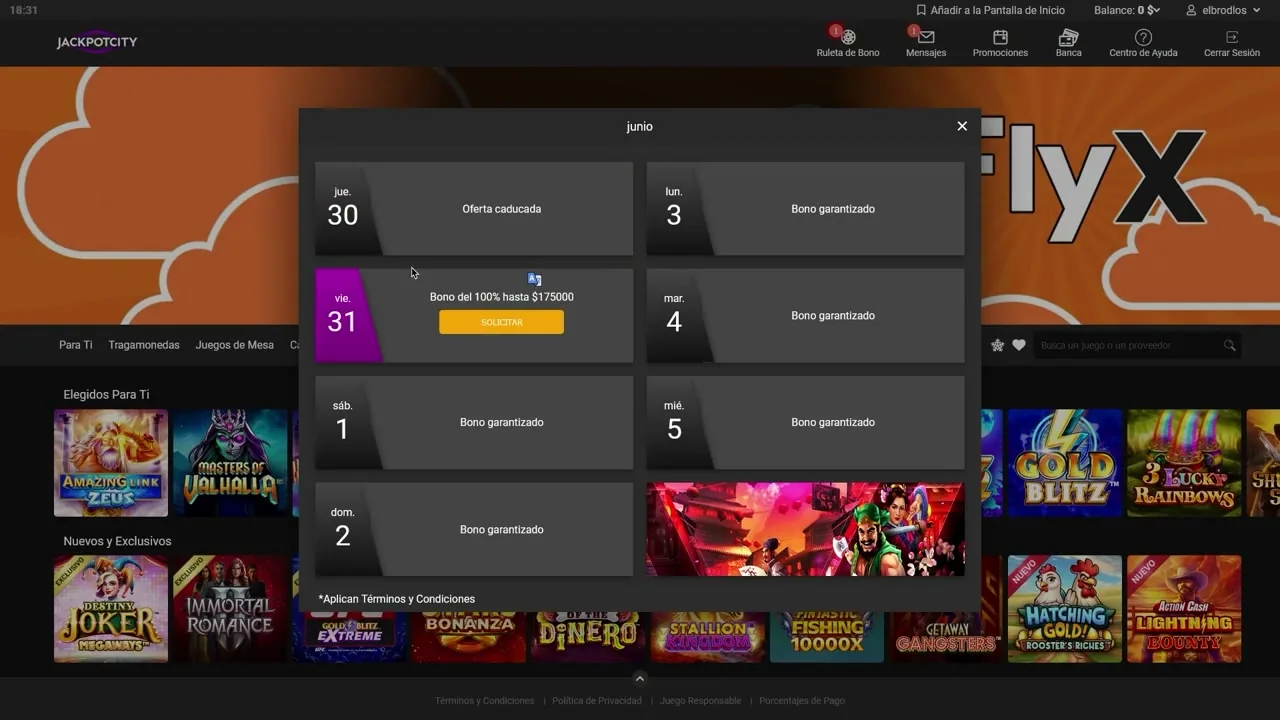Open the Hatching Gold Rooster's Riches game
1280x720 pixels.
[x=1065, y=609]
